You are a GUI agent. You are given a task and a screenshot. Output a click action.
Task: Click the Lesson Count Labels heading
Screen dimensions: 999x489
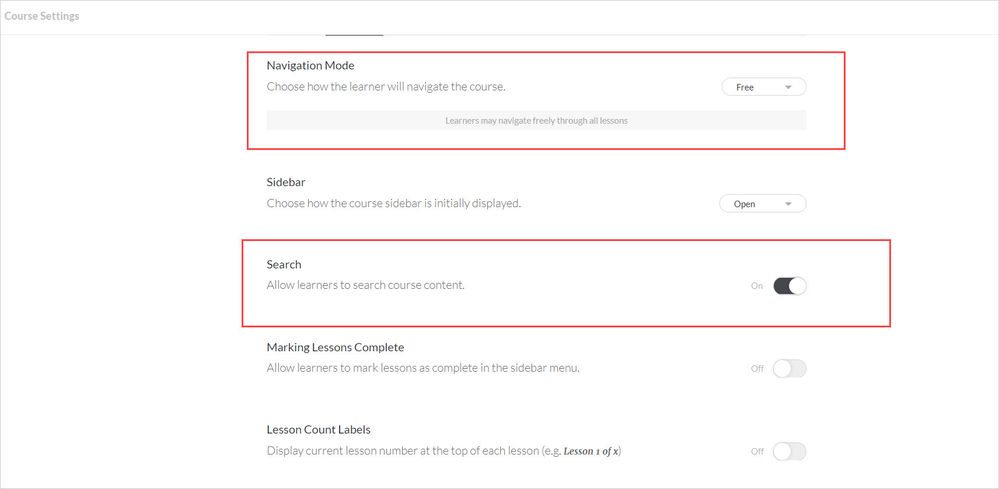(318, 429)
